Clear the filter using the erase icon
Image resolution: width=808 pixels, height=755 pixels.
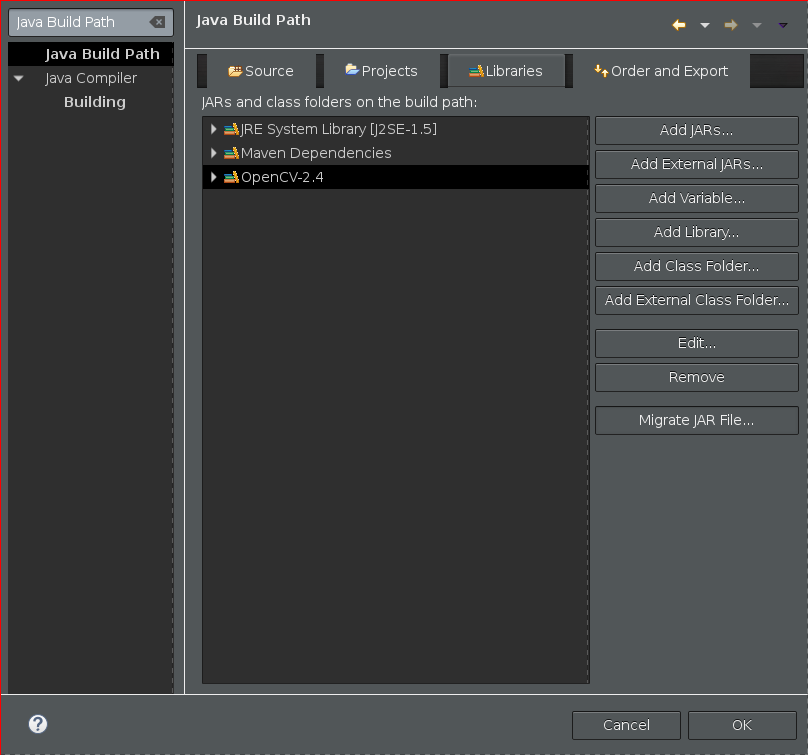pos(156,21)
